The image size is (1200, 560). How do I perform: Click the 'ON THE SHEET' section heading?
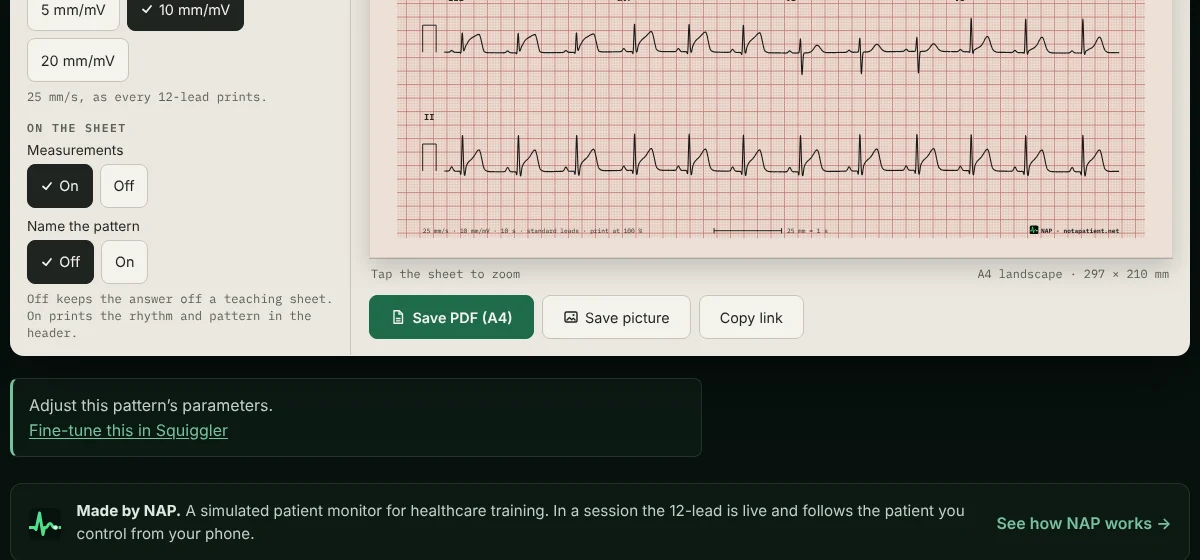pos(76,128)
